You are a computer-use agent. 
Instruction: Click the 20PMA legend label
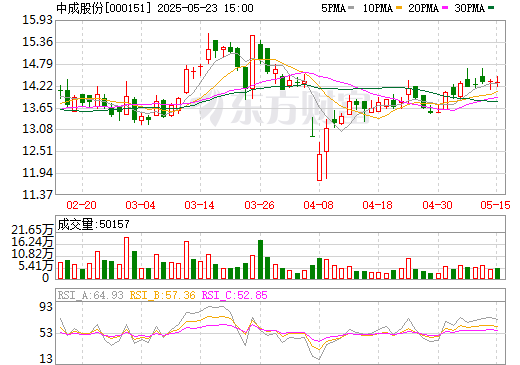coord(423,8)
